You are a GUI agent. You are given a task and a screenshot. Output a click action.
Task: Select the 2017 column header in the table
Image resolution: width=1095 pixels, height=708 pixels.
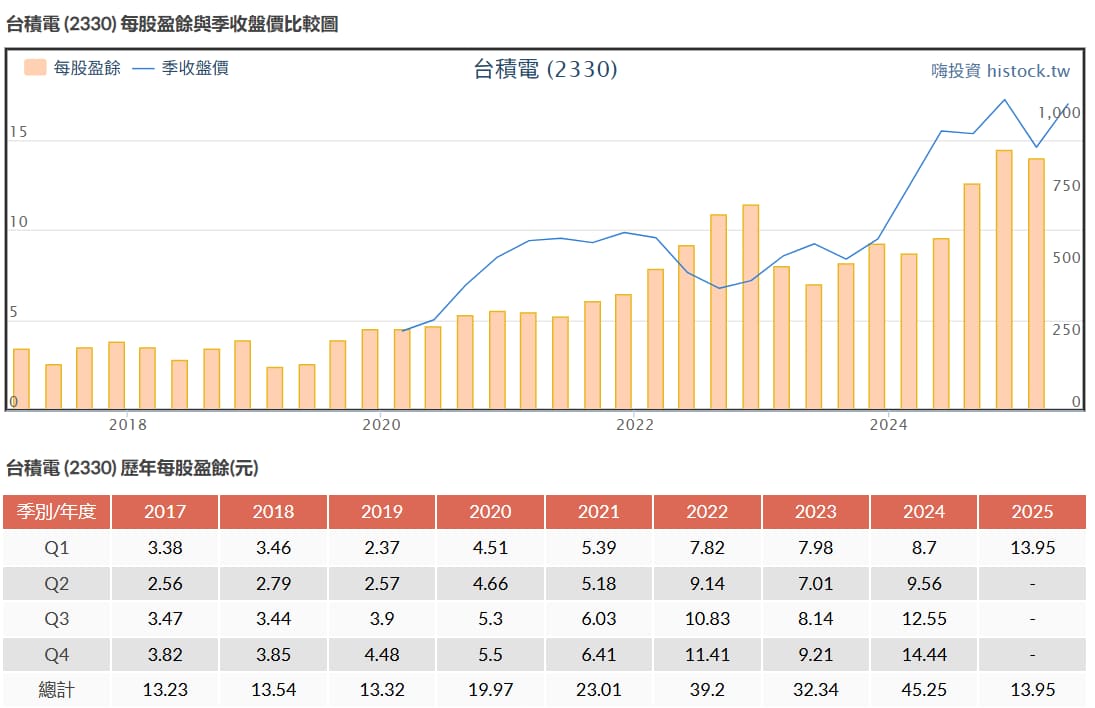(x=165, y=512)
